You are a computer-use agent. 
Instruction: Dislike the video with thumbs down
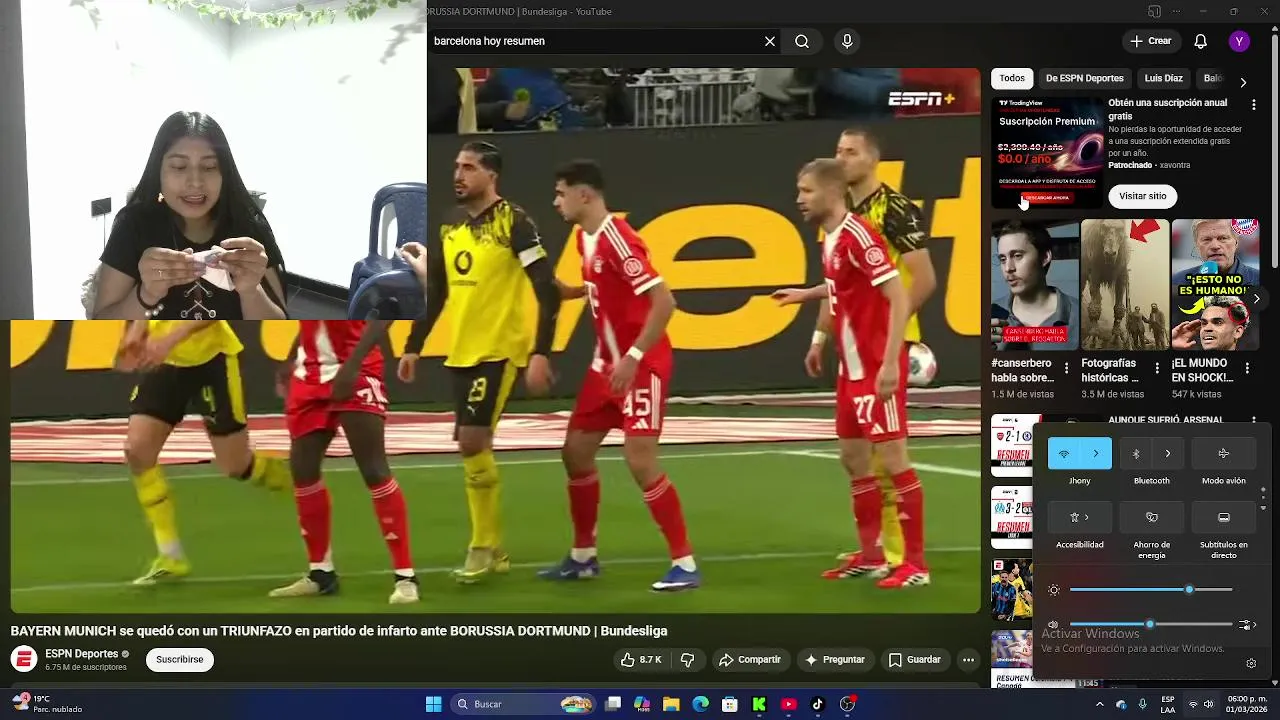(x=687, y=660)
